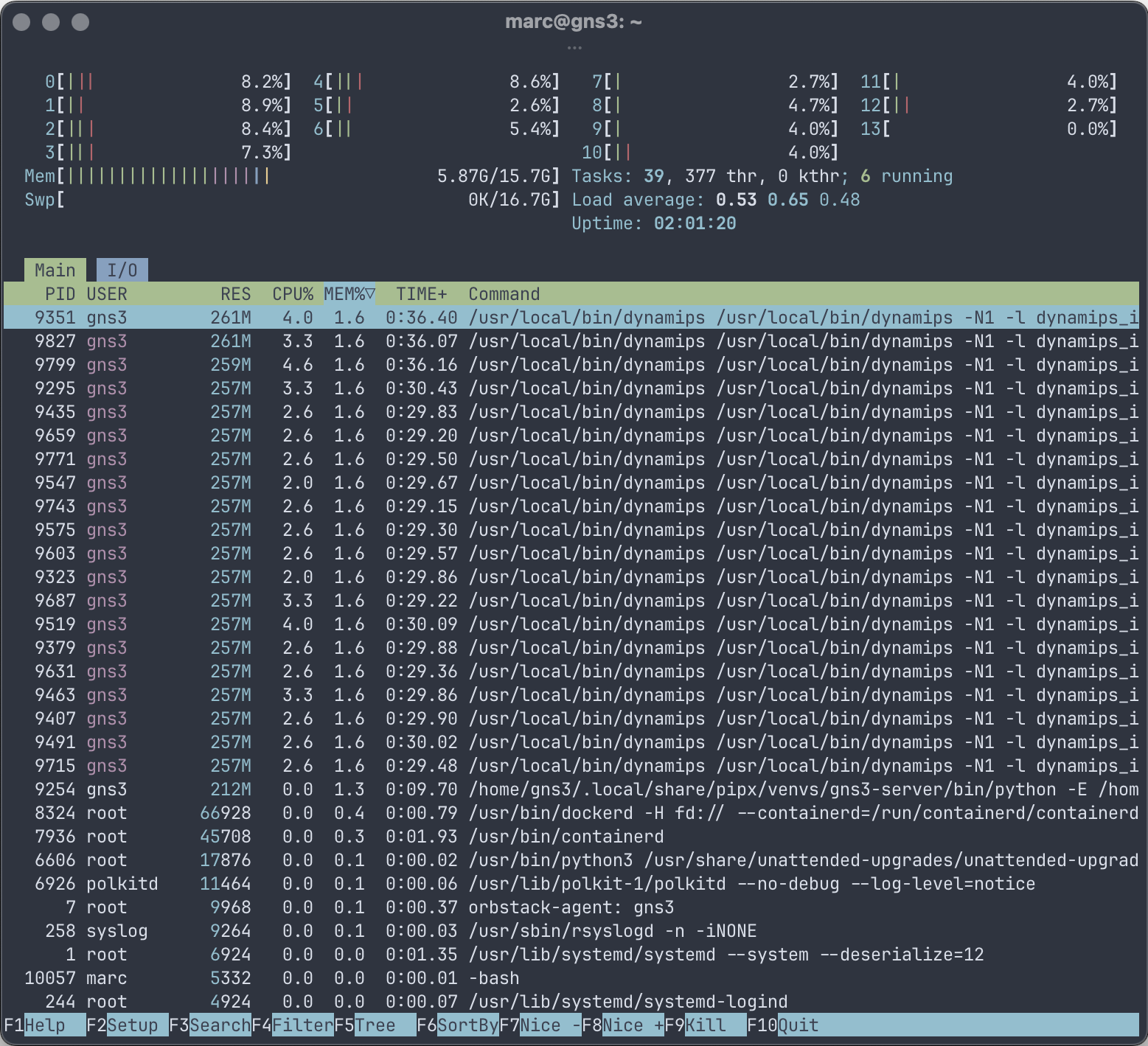Click the Swp usage meter bar

pyautogui.click(x=293, y=199)
